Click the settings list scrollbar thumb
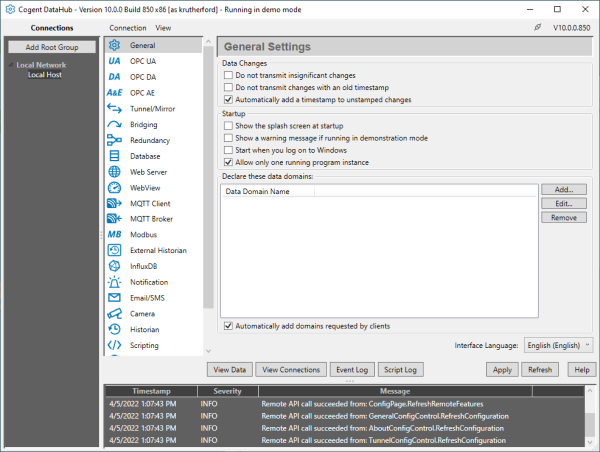Image resolution: width=600 pixels, height=452 pixels. (x=209, y=177)
